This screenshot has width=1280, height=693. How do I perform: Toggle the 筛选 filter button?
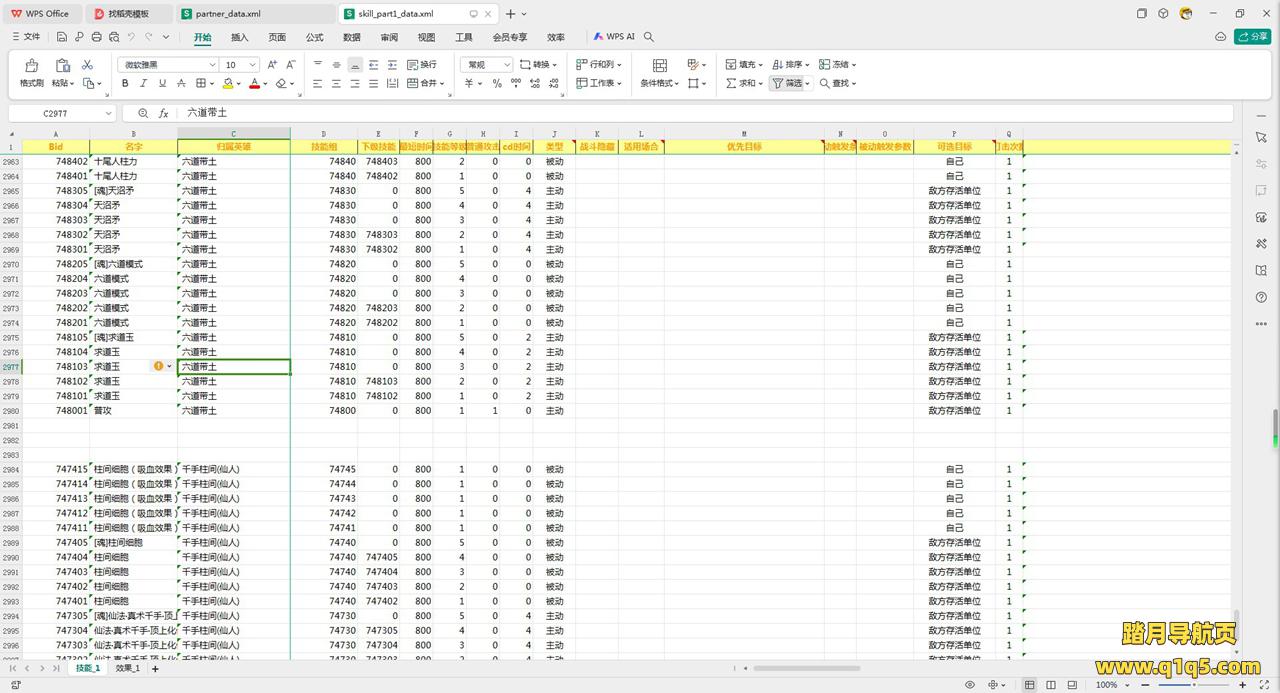point(788,84)
